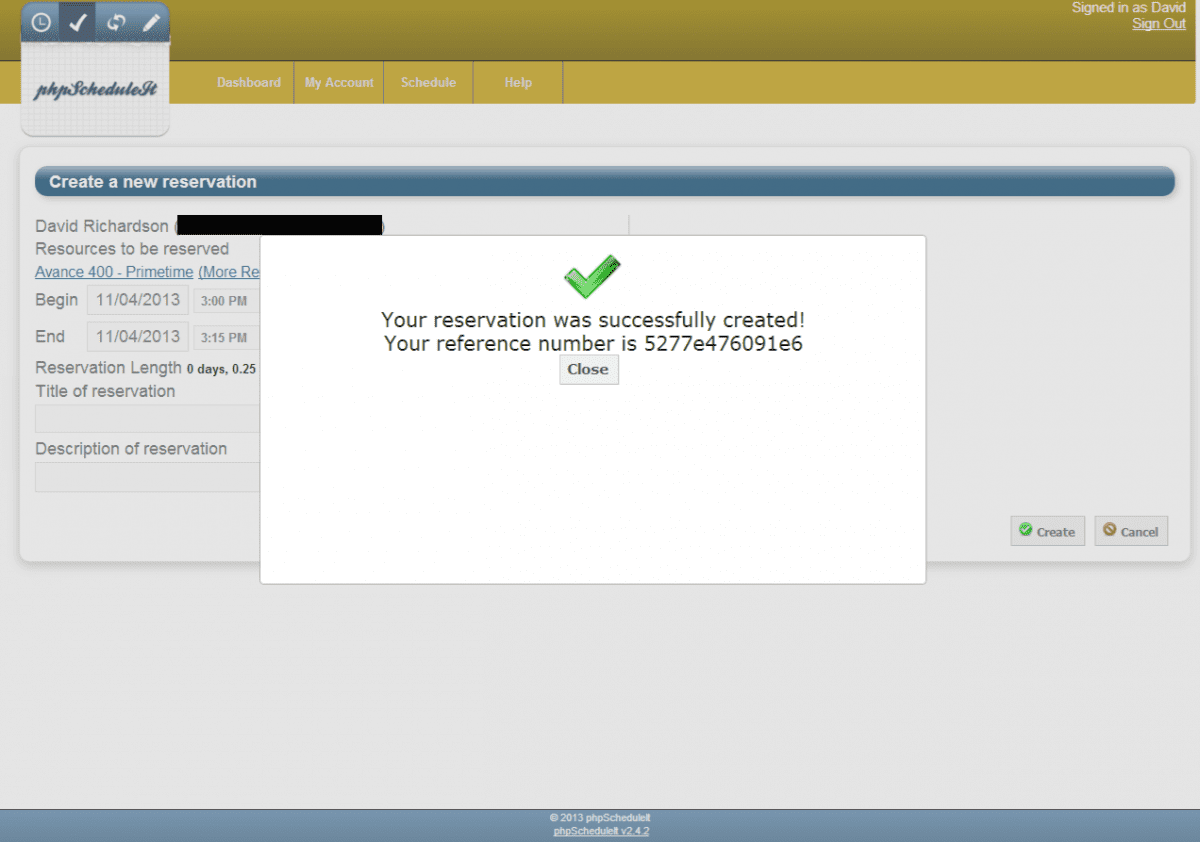Open the Avance 400 - Primetime resource link
The image size is (1200, 842).
point(114,272)
